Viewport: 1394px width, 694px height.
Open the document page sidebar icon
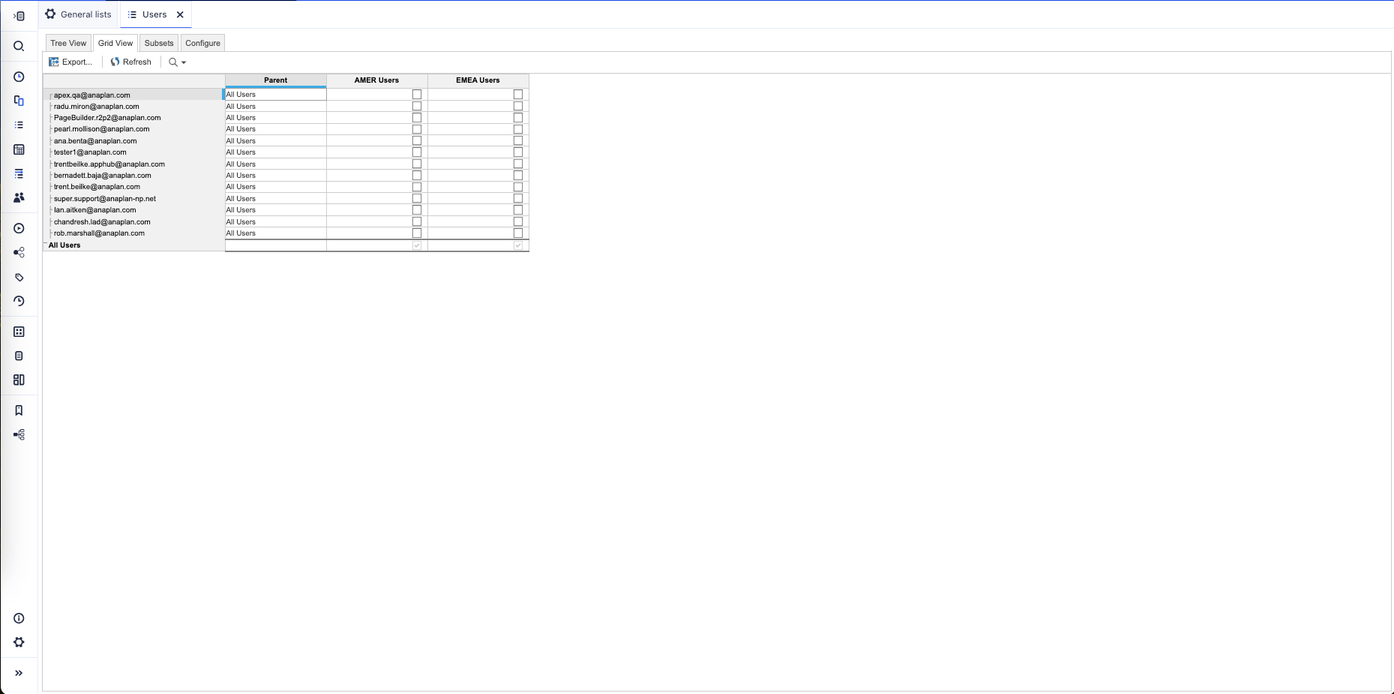tap(19, 356)
